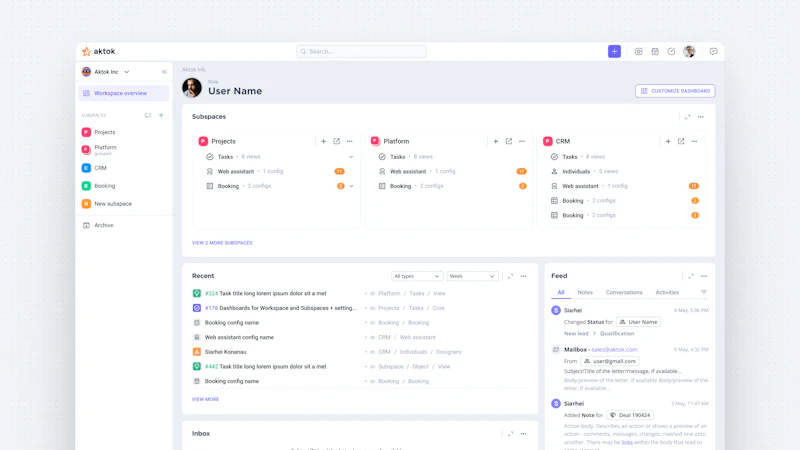This screenshot has height=450, width=800.
Task: Click the purple plus create button in header
Action: click(614, 52)
